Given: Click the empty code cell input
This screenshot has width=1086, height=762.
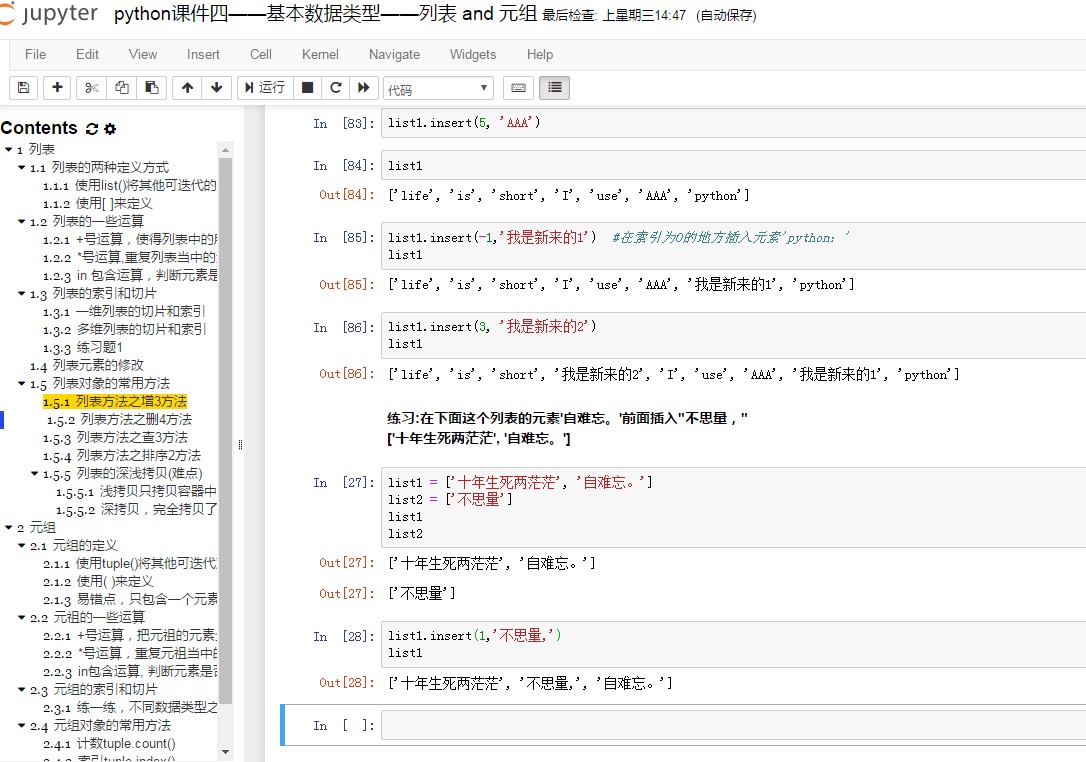Looking at the screenshot, I should coord(733,725).
